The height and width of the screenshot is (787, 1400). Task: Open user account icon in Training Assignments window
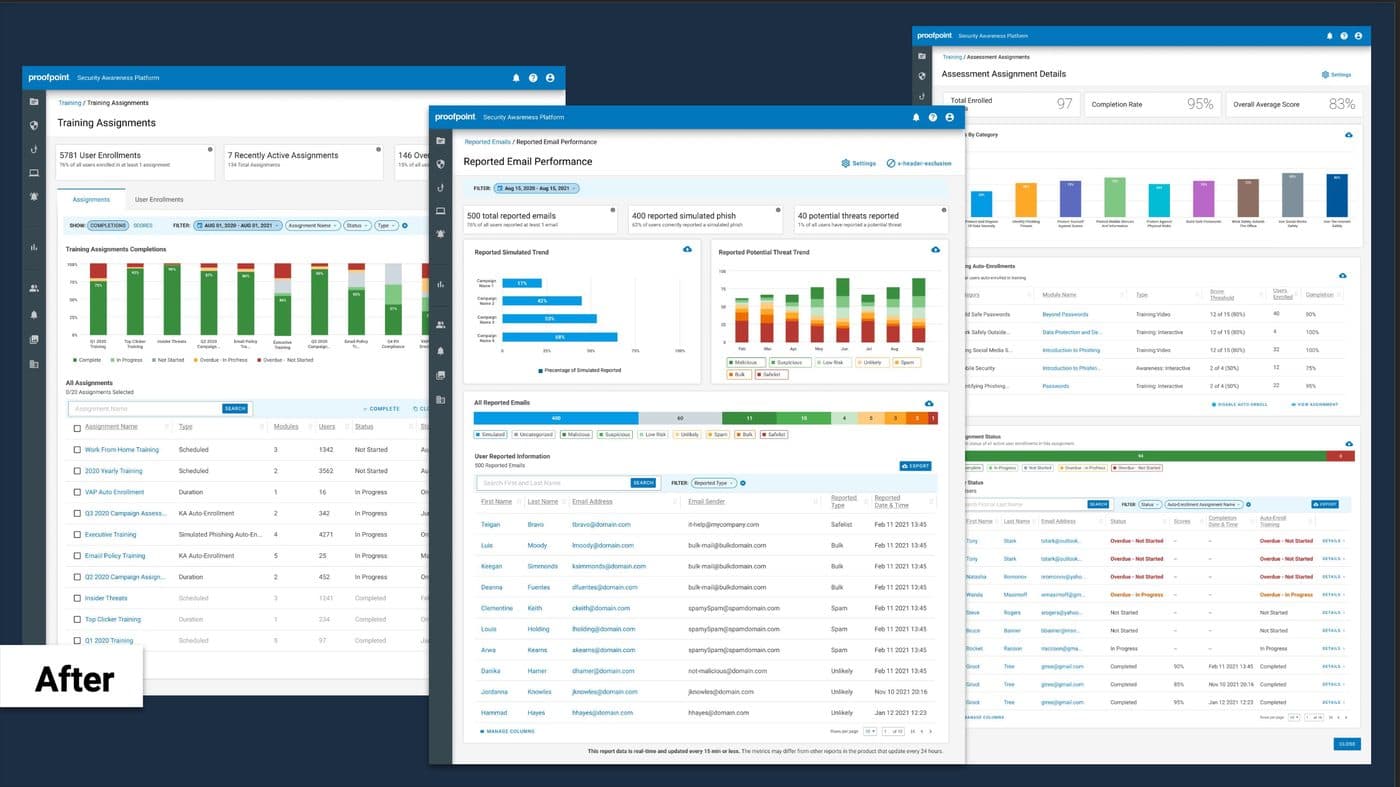(x=550, y=78)
